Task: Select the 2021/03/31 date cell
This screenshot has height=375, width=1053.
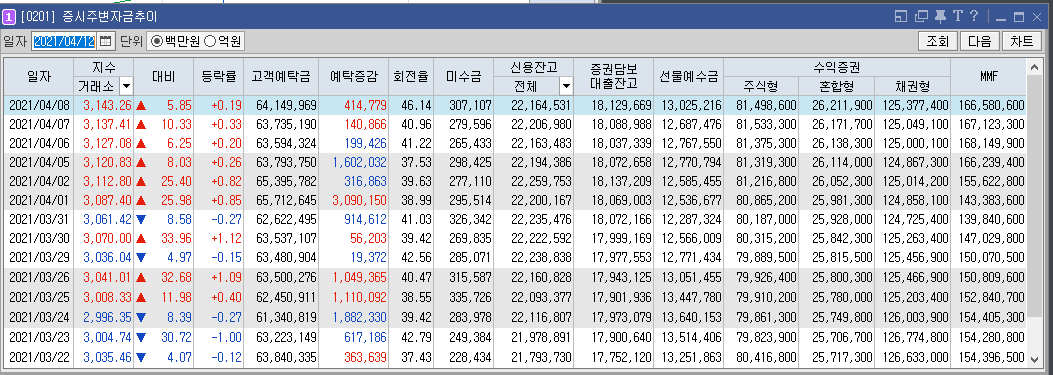Action: [39, 219]
